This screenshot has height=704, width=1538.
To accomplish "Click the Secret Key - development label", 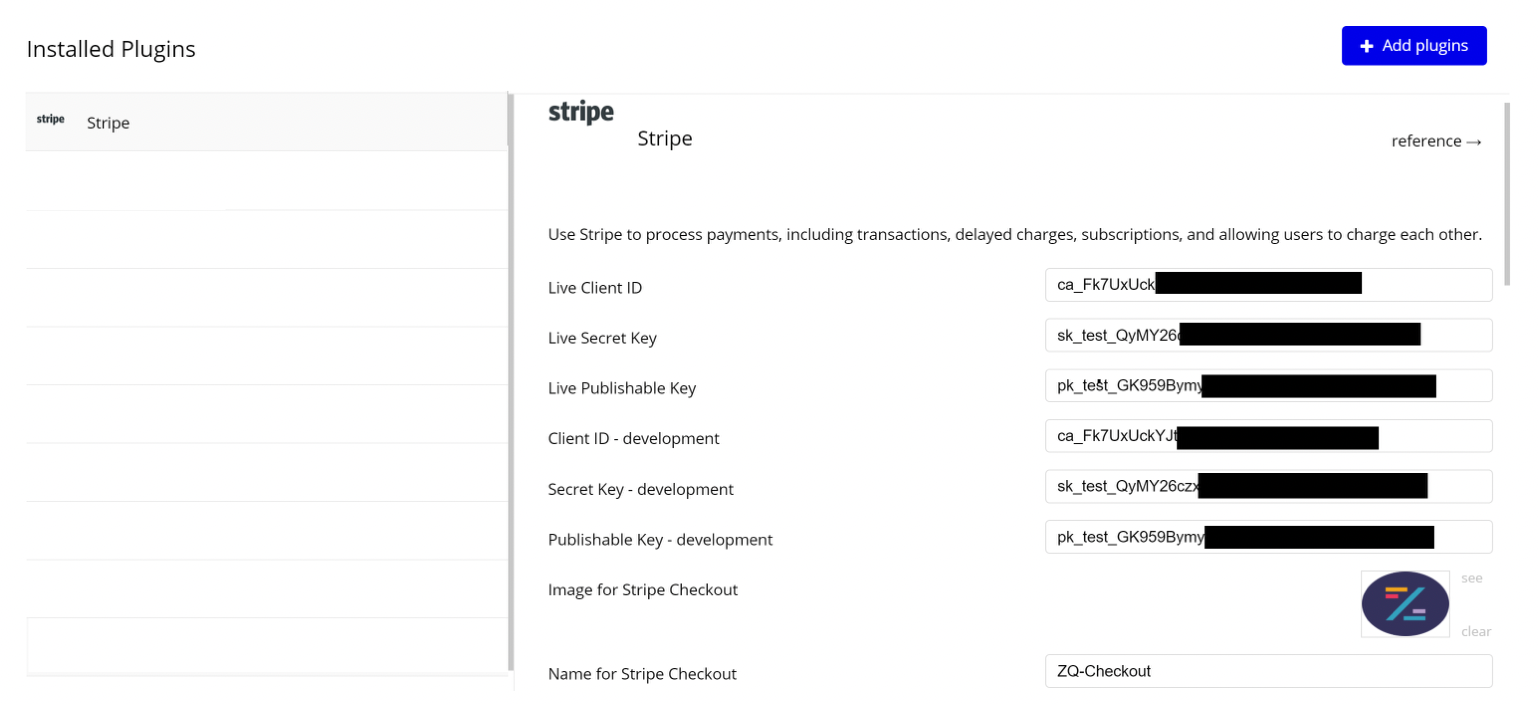I will pyautogui.click(x=641, y=489).
